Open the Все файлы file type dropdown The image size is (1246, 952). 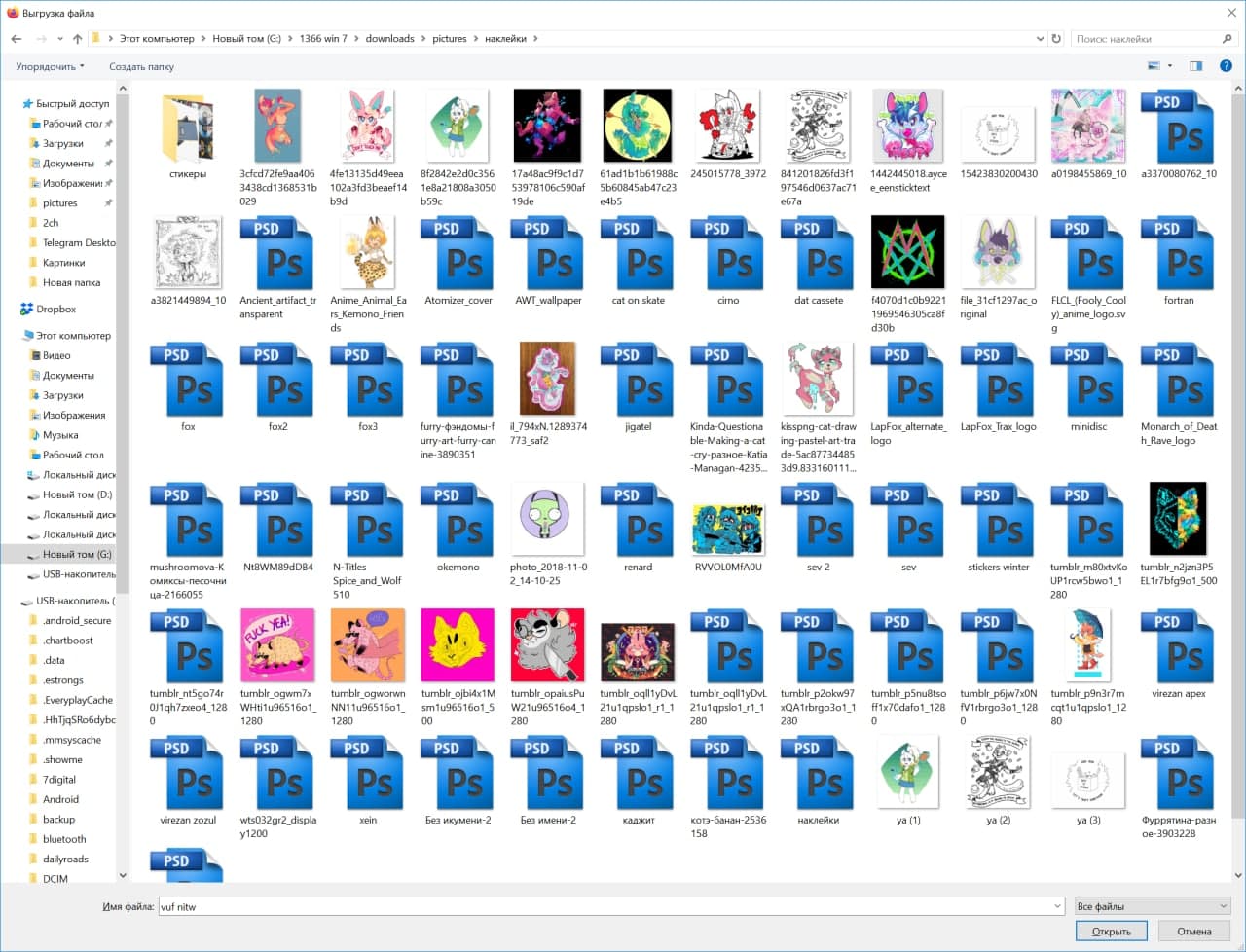tap(1153, 906)
